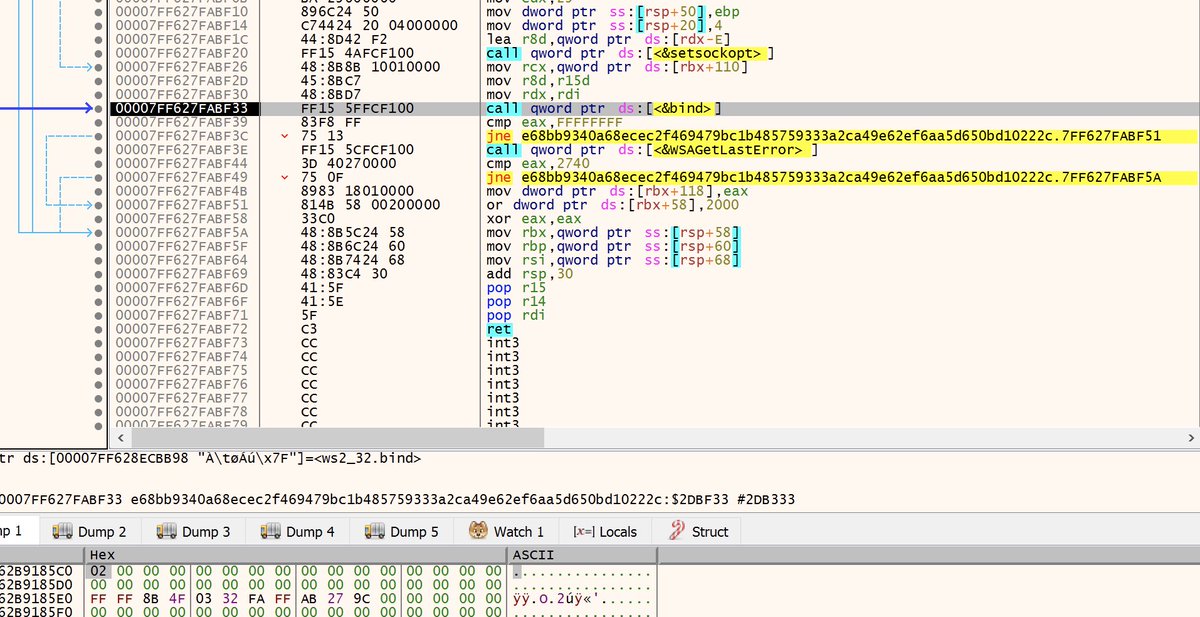The height and width of the screenshot is (617, 1200).
Task: Select the 'ret' instruction
Action: [498, 329]
